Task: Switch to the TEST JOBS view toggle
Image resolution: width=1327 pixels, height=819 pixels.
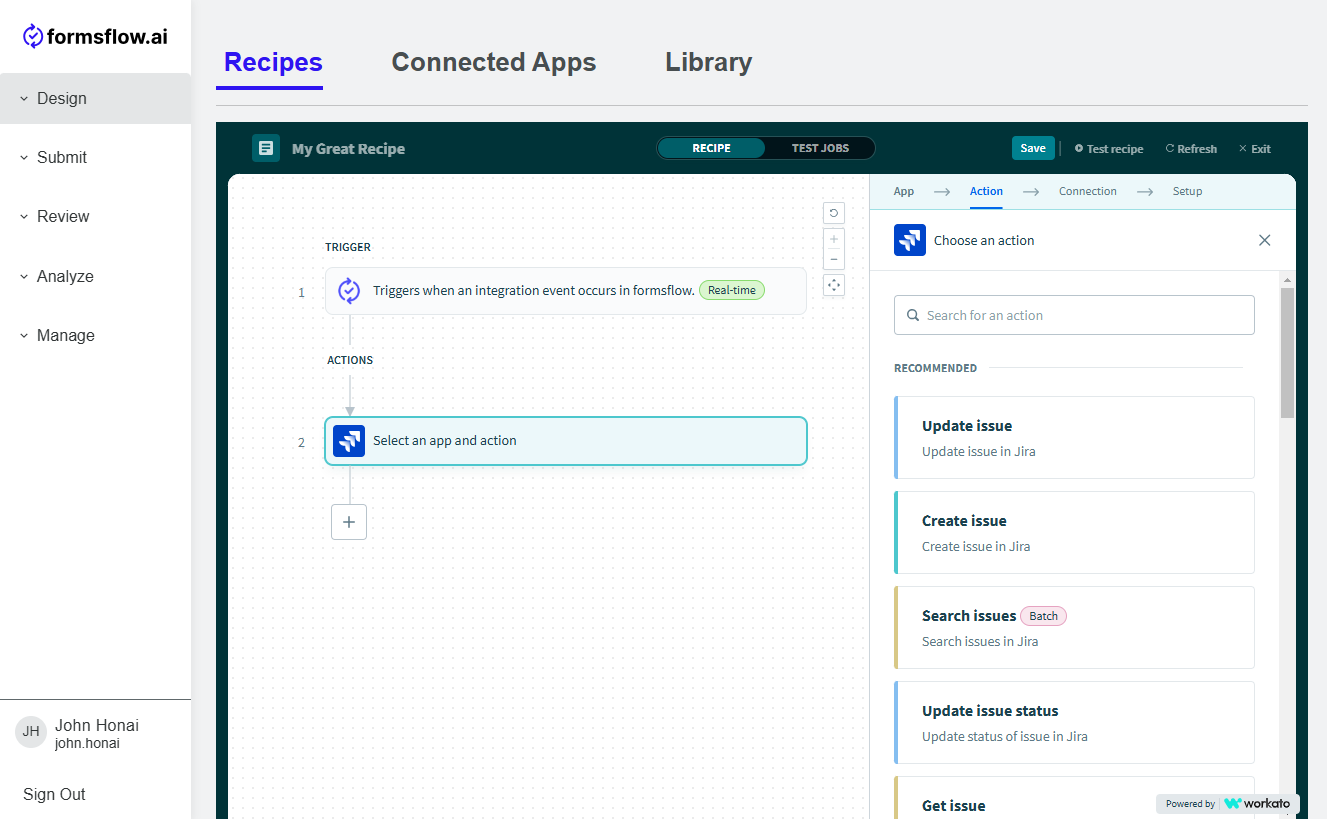Action: click(x=820, y=148)
